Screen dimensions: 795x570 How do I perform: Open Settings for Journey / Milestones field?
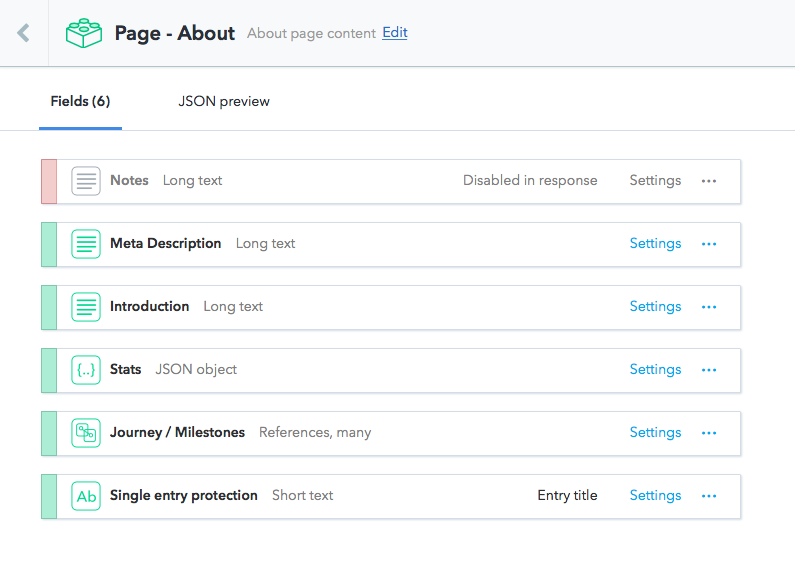point(655,432)
